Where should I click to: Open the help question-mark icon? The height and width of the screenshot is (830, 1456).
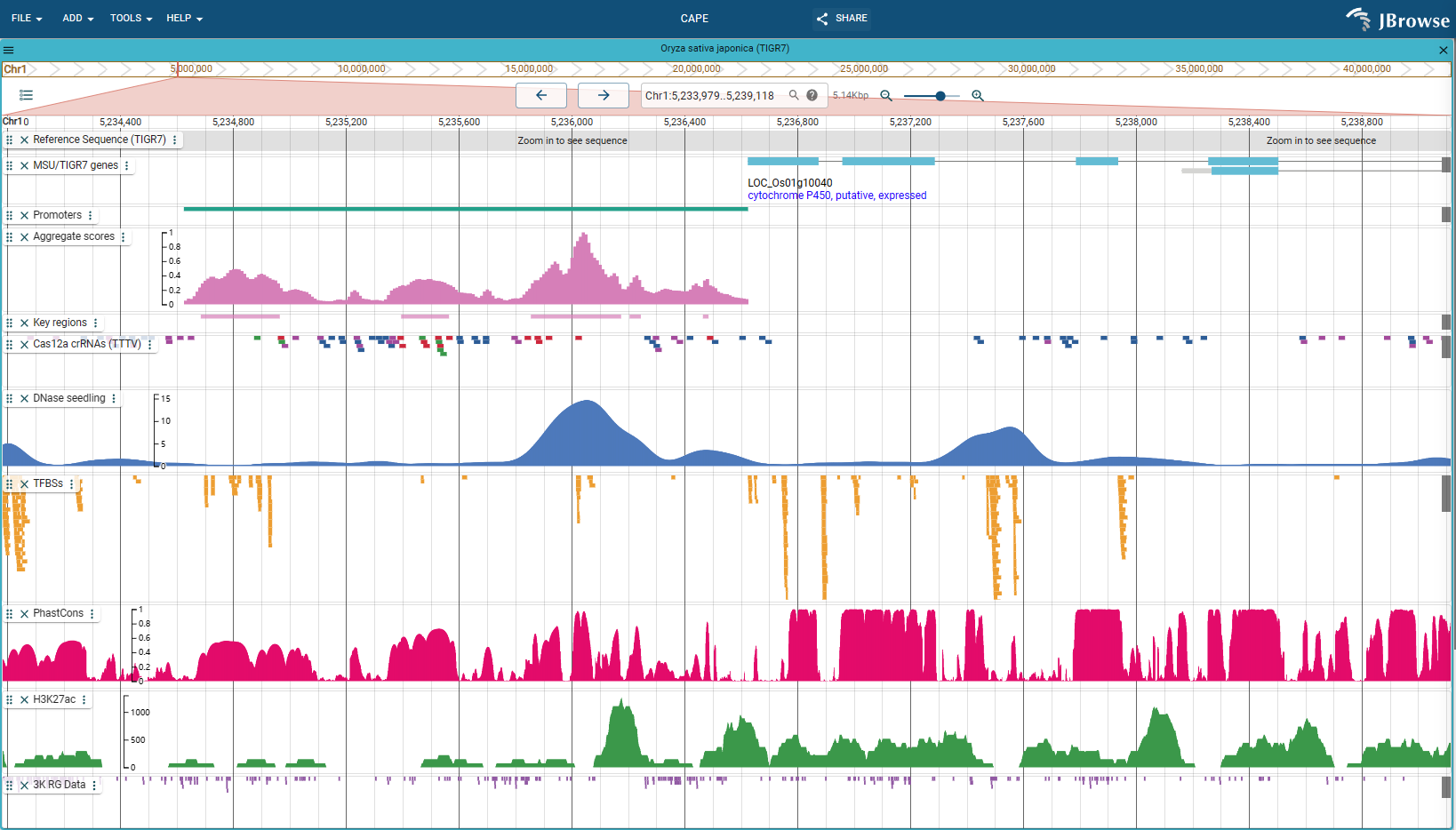(x=812, y=95)
